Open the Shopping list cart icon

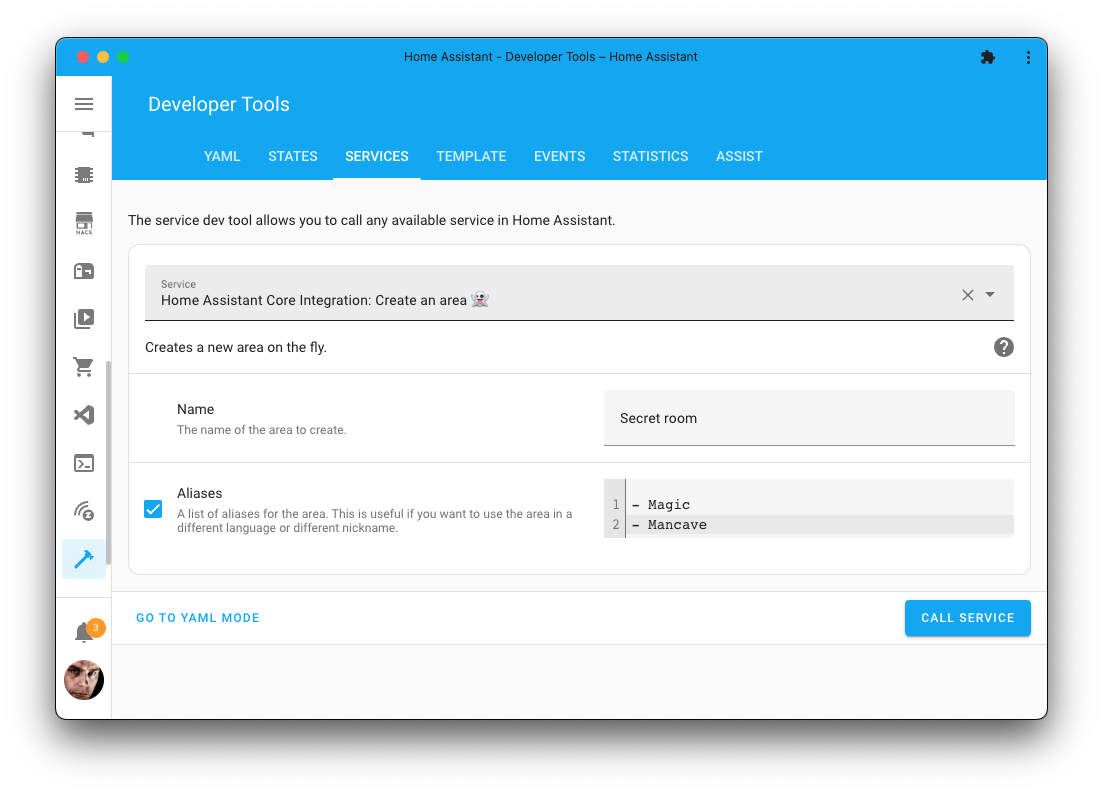84,367
